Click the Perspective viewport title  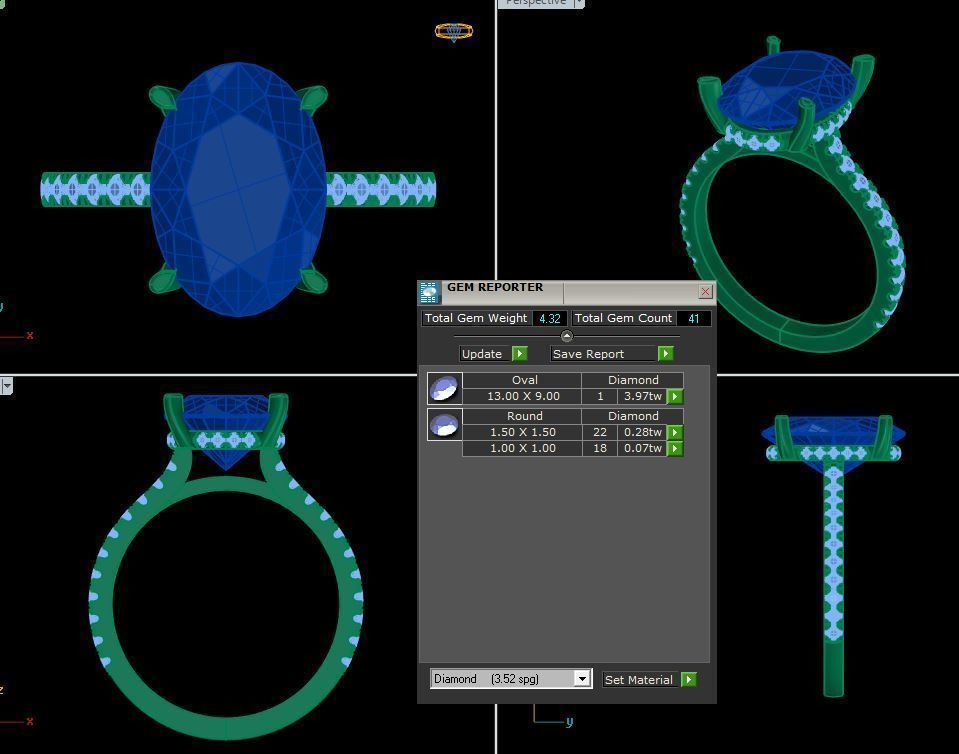coord(536,2)
